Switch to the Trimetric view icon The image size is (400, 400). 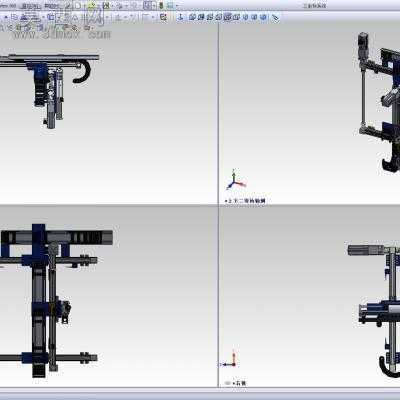tap(254, 17)
